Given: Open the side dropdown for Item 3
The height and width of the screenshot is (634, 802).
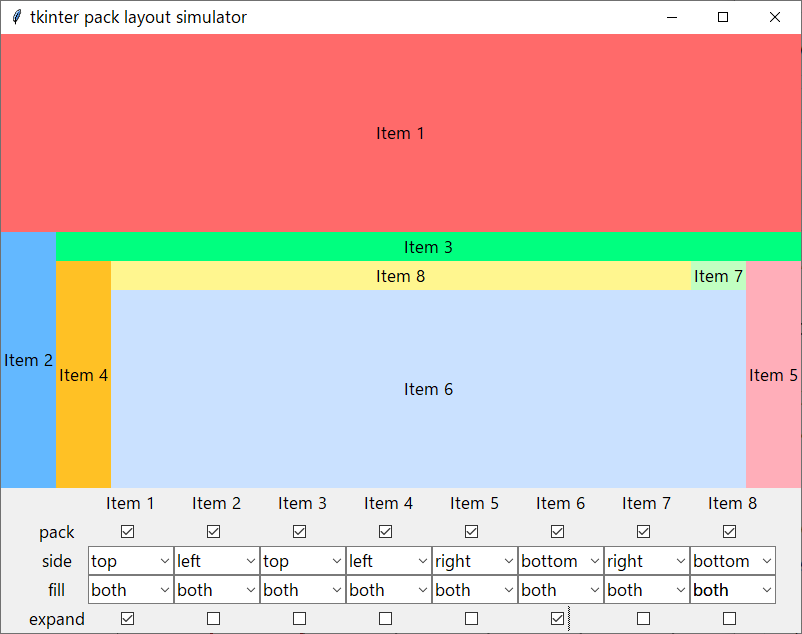Looking at the screenshot, I should [x=303, y=561].
